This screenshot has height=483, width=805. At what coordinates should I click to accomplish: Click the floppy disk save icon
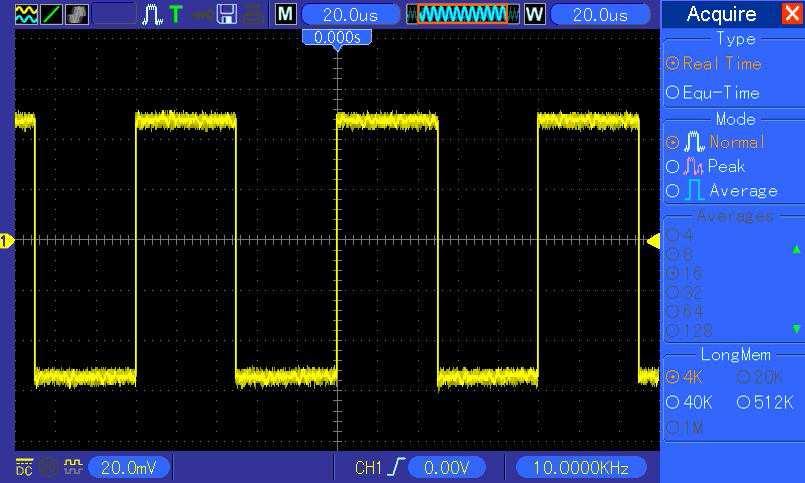click(x=226, y=14)
